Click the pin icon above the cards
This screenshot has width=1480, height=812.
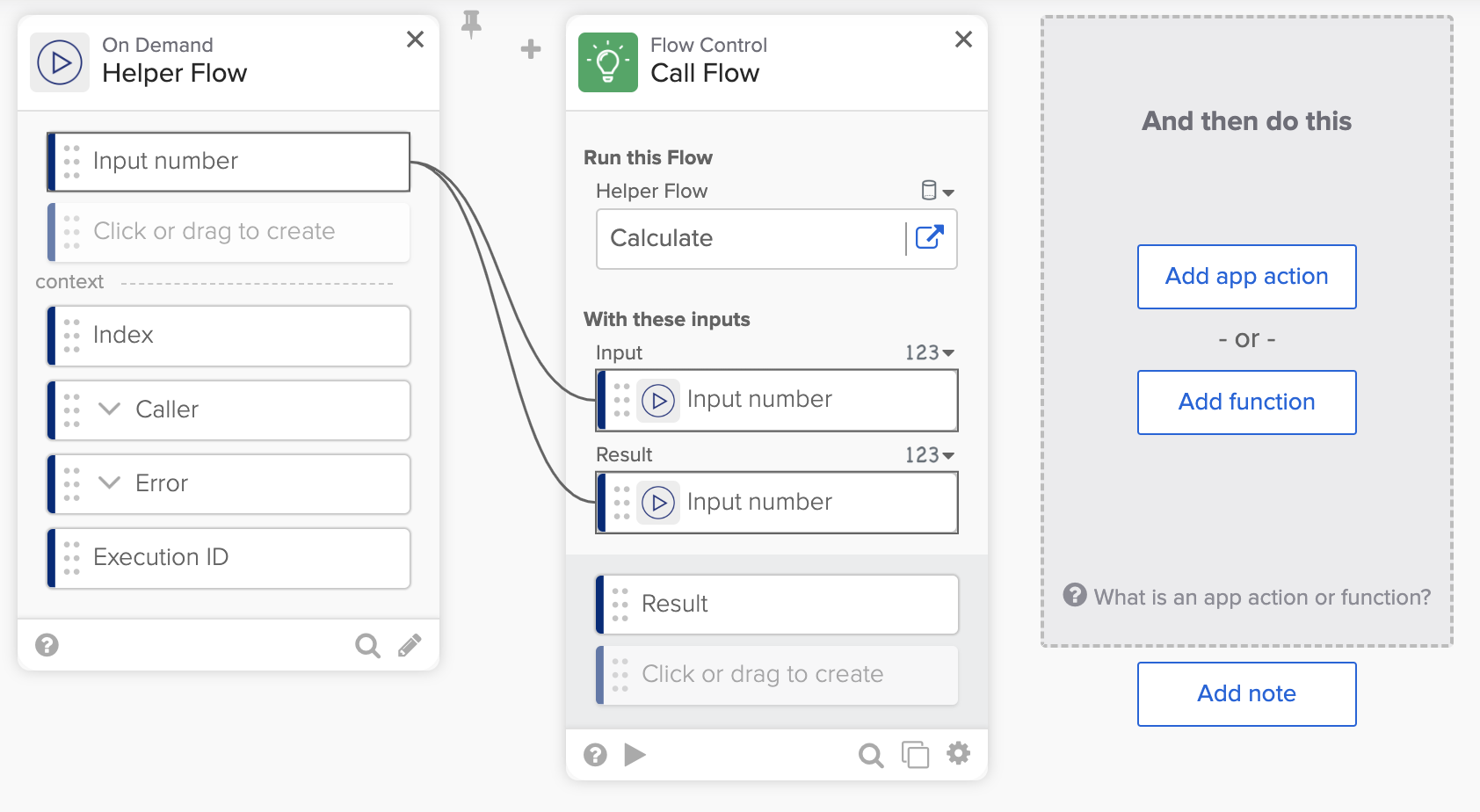(471, 26)
